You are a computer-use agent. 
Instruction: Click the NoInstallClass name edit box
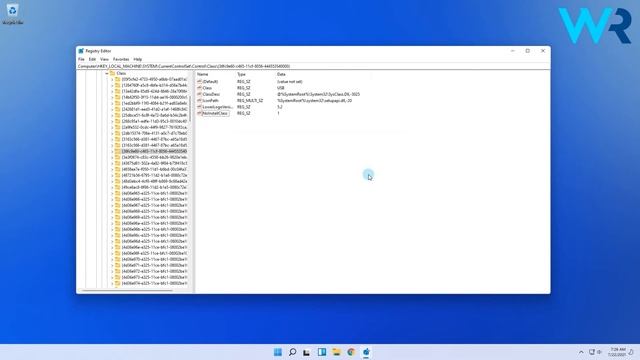point(216,113)
